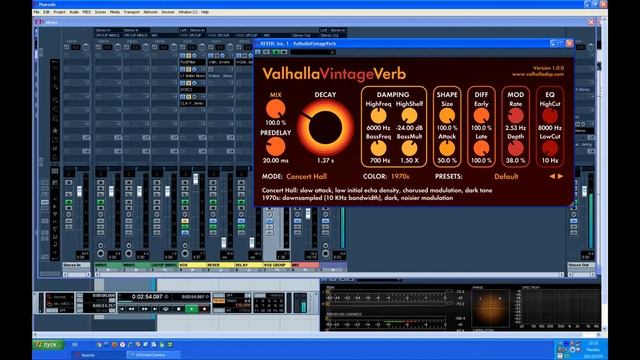Adjust the large DECAY knob
The width and height of the screenshot is (640, 360).
point(325,127)
